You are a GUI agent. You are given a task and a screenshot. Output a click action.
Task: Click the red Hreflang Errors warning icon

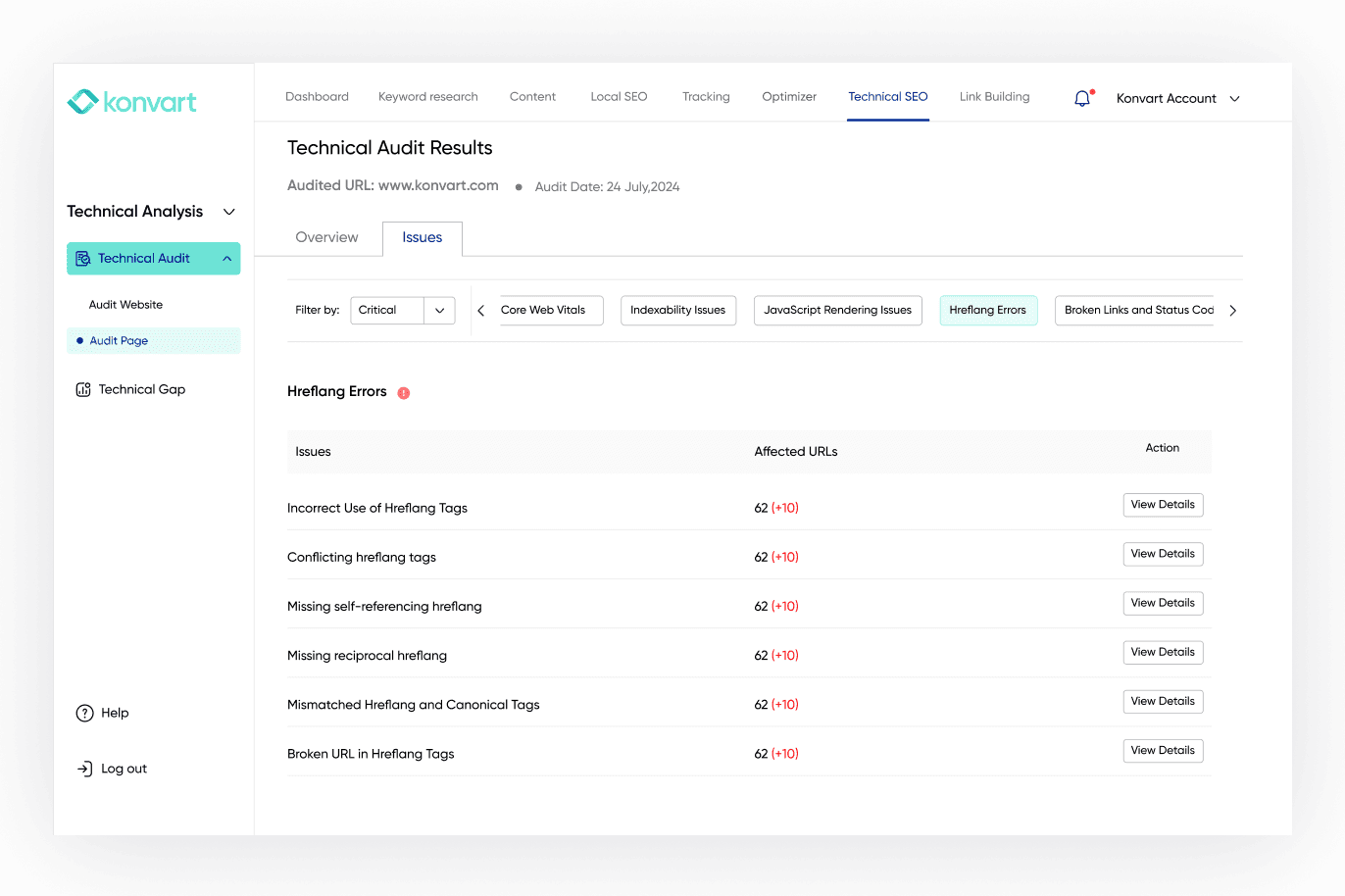403,392
